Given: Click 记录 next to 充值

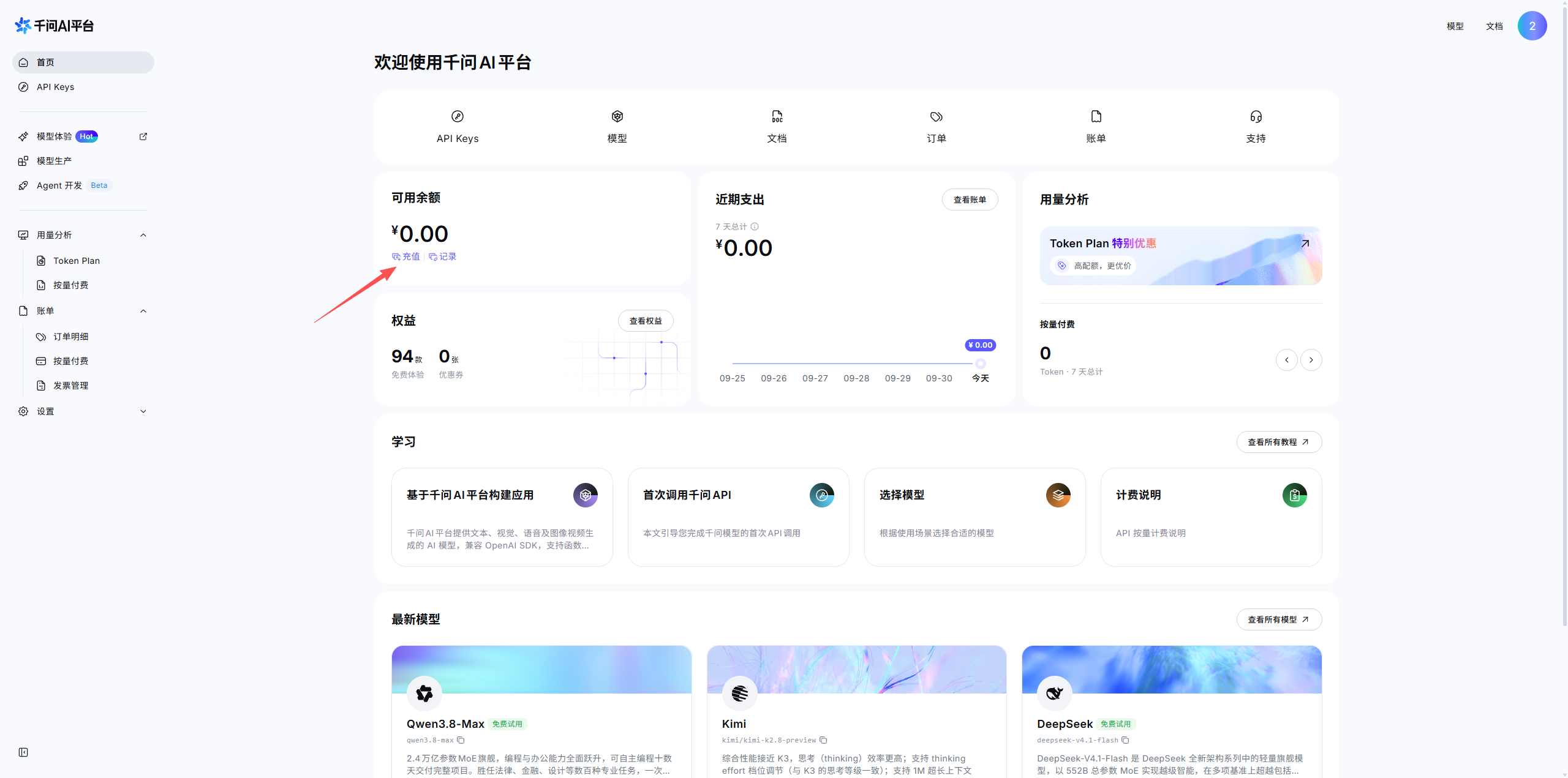Looking at the screenshot, I should coord(443,256).
